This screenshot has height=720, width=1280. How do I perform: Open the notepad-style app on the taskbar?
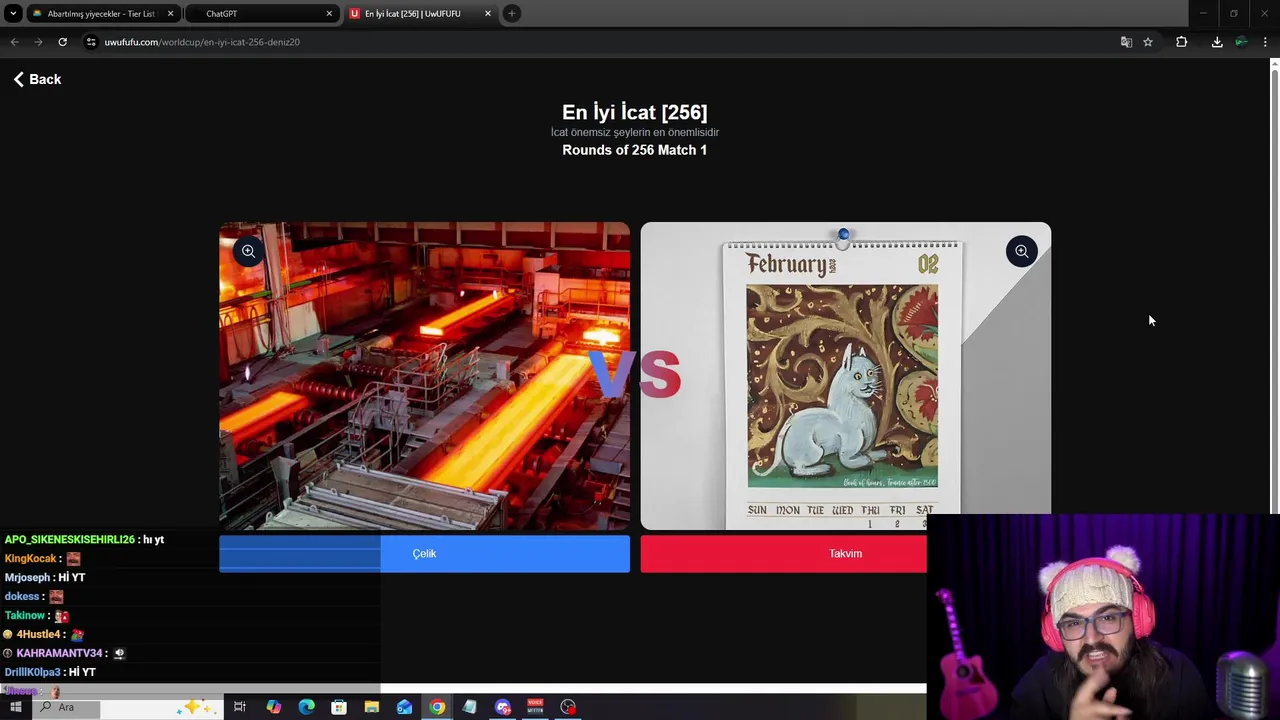(470, 707)
